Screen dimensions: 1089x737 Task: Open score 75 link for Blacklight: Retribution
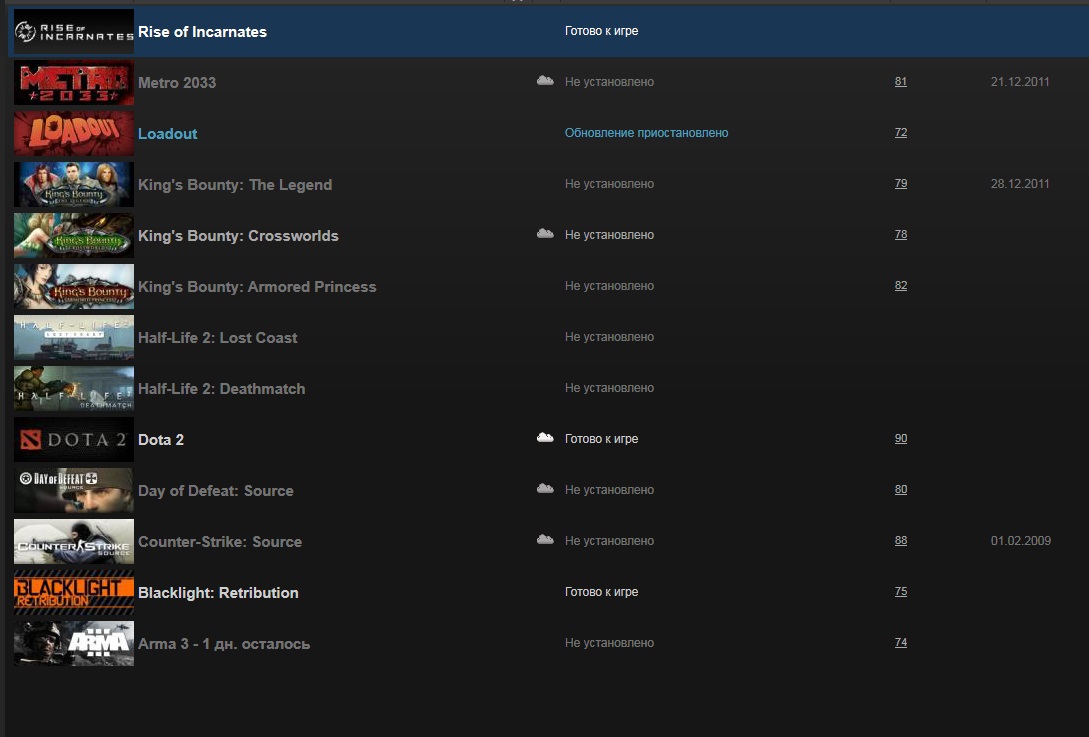coord(901,592)
